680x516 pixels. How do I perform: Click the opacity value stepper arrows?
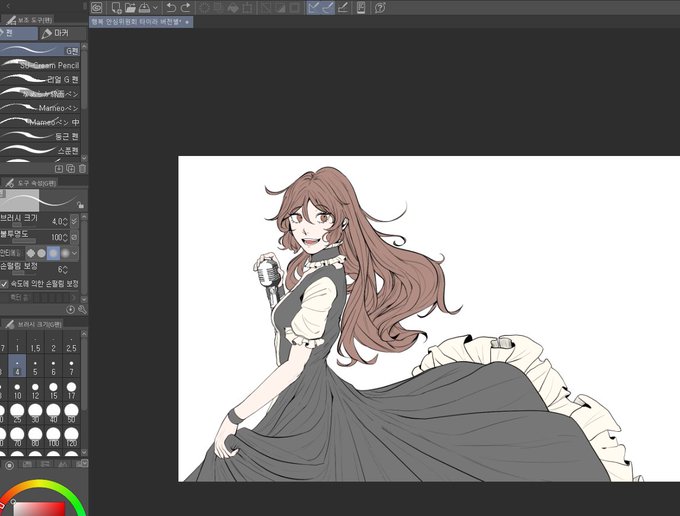[65, 237]
